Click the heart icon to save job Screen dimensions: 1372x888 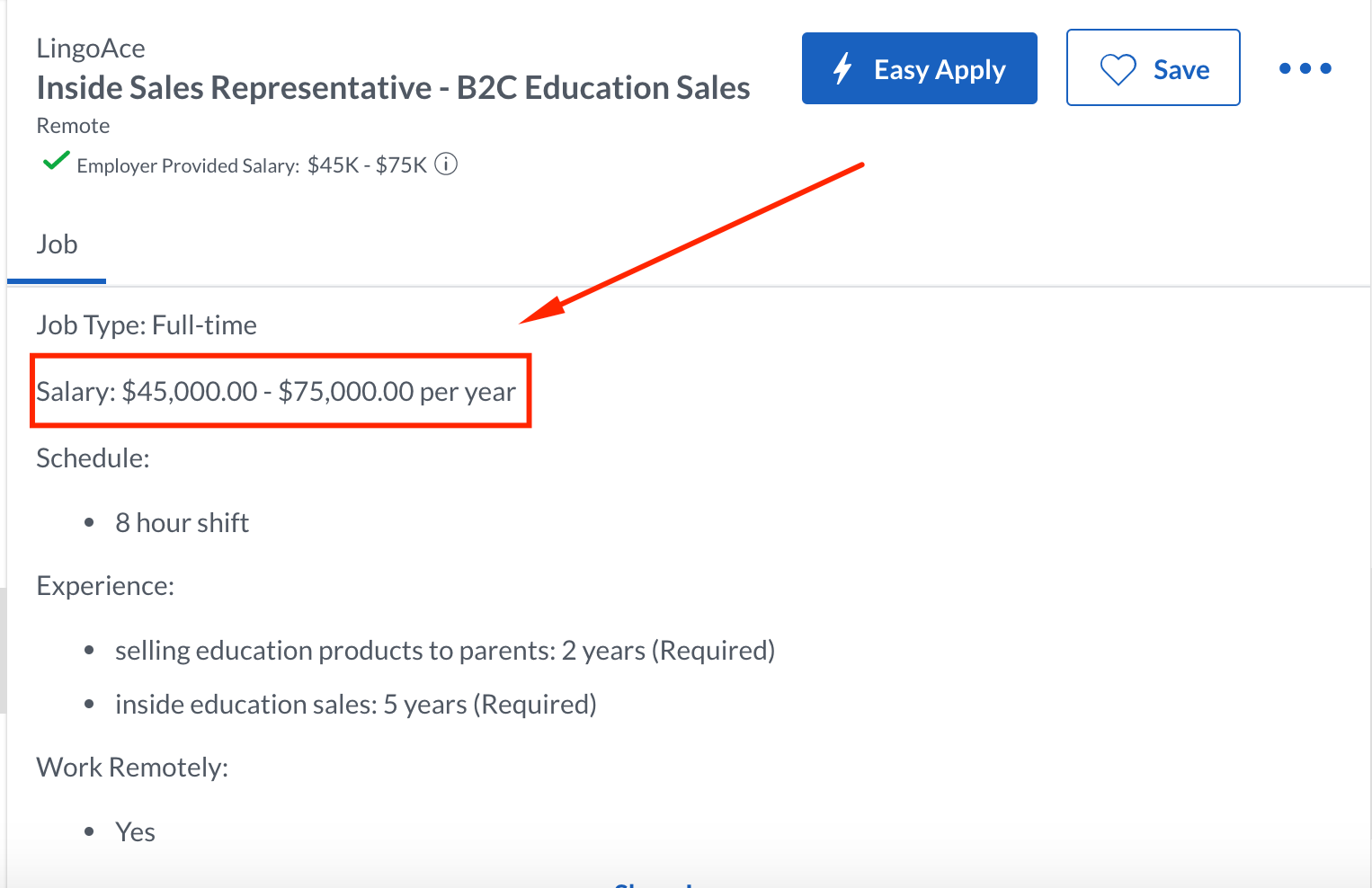click(1118, 69)
